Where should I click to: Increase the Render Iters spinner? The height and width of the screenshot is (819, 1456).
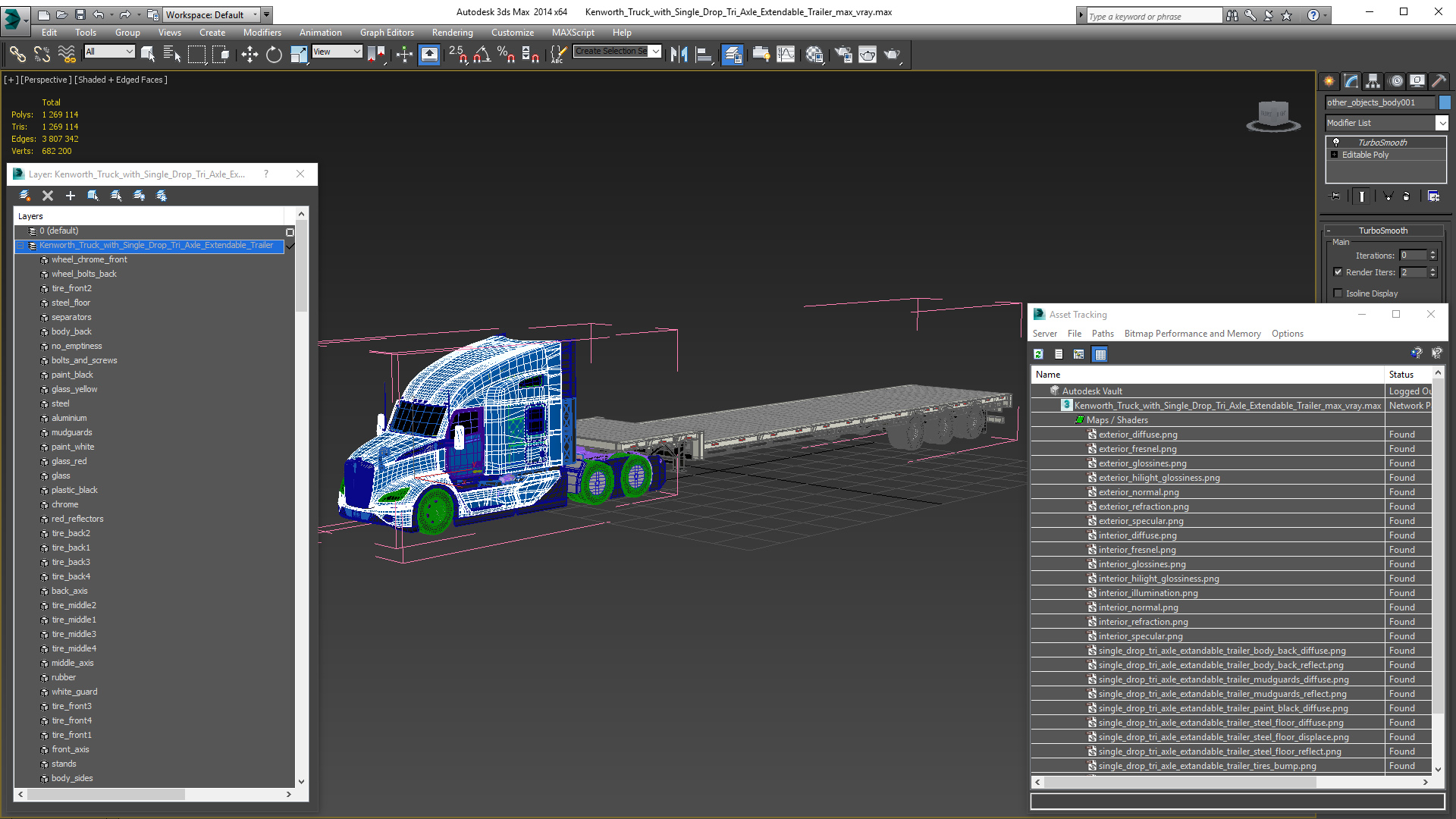click(x=1433, y=269)
